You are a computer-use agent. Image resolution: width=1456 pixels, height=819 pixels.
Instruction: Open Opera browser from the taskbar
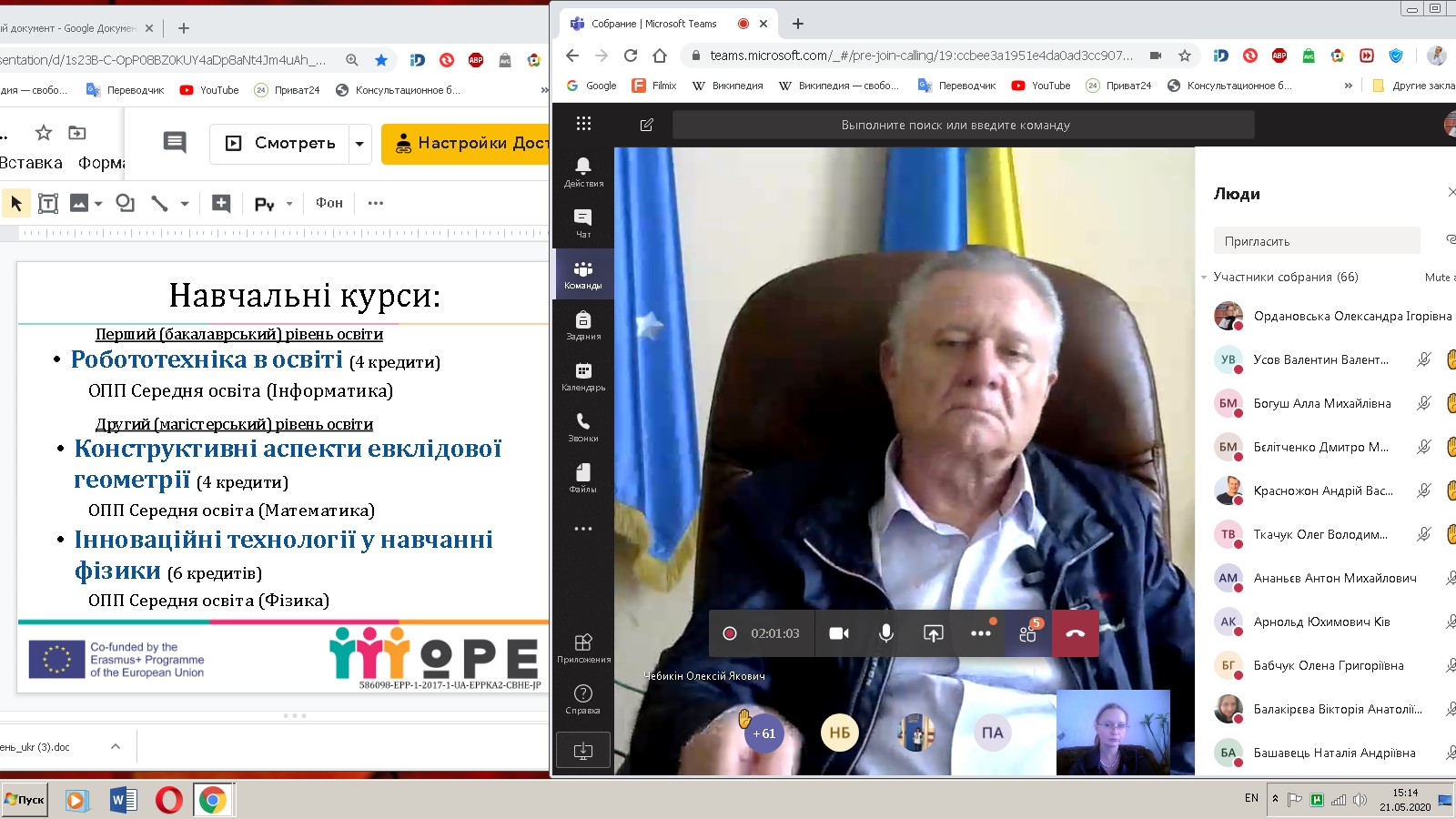(168, 800)
